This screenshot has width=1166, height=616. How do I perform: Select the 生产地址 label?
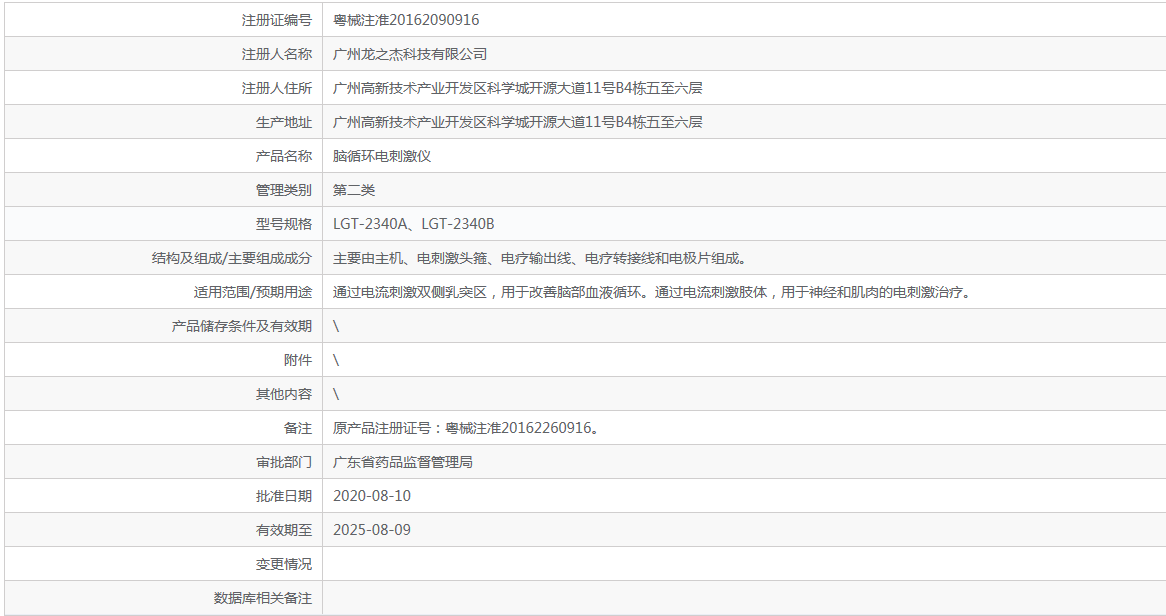coord(284,122)
